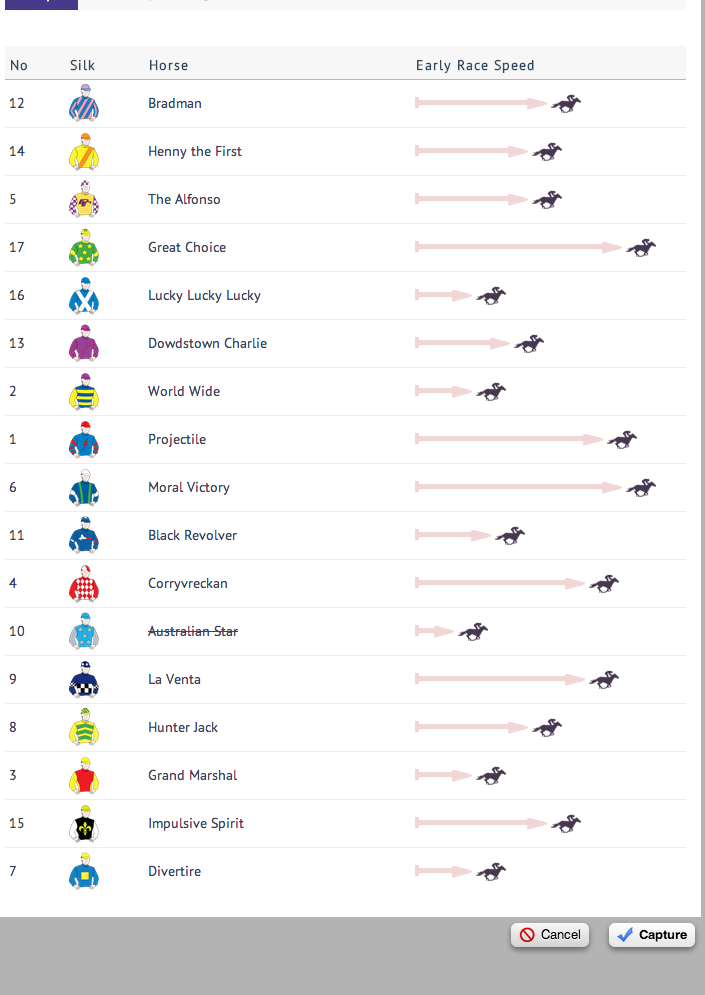
Task: Select the struck-through Australian Star entry
Action: click(x=193, y=631)
